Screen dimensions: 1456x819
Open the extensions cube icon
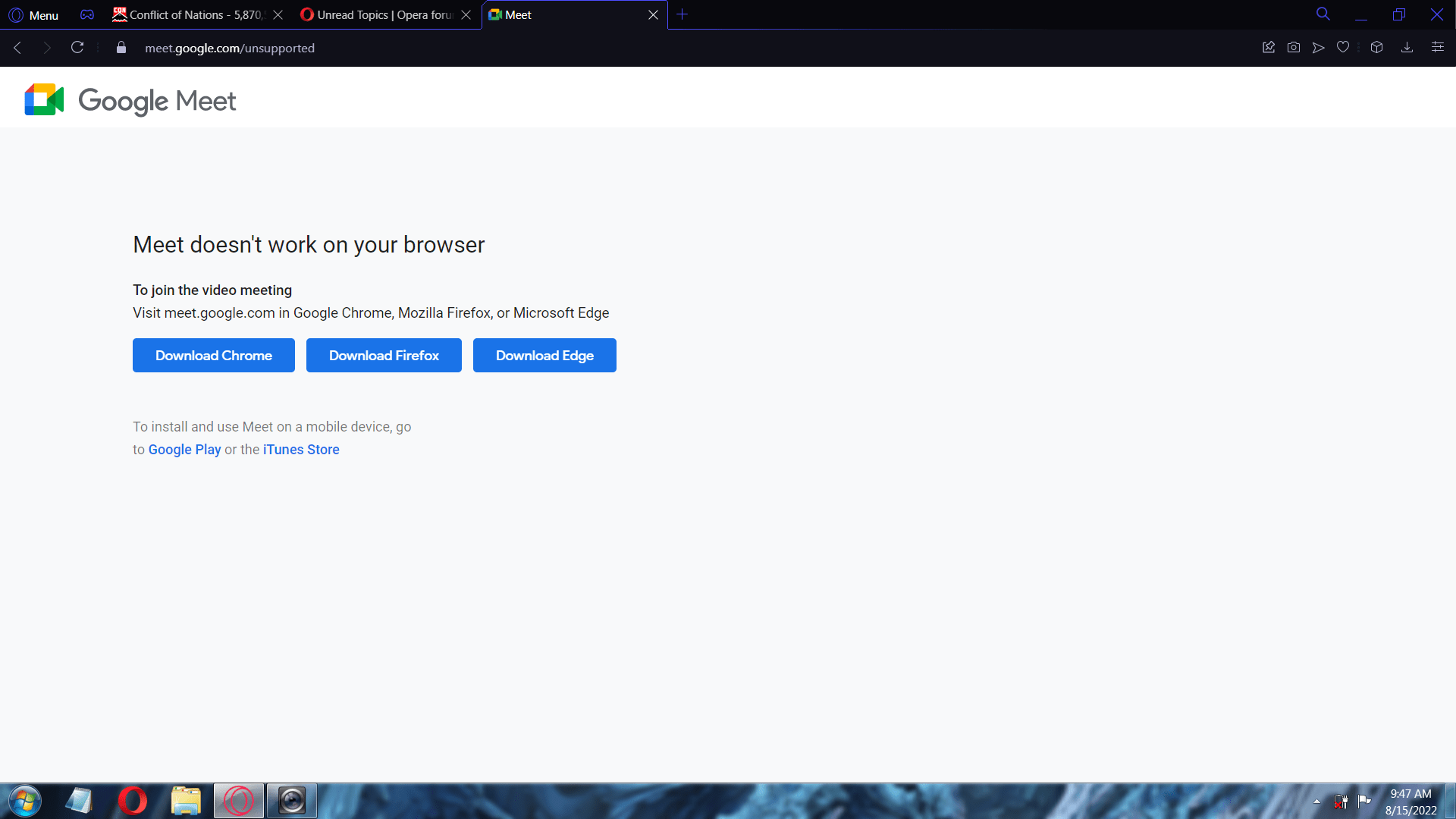coord(1377,48)
